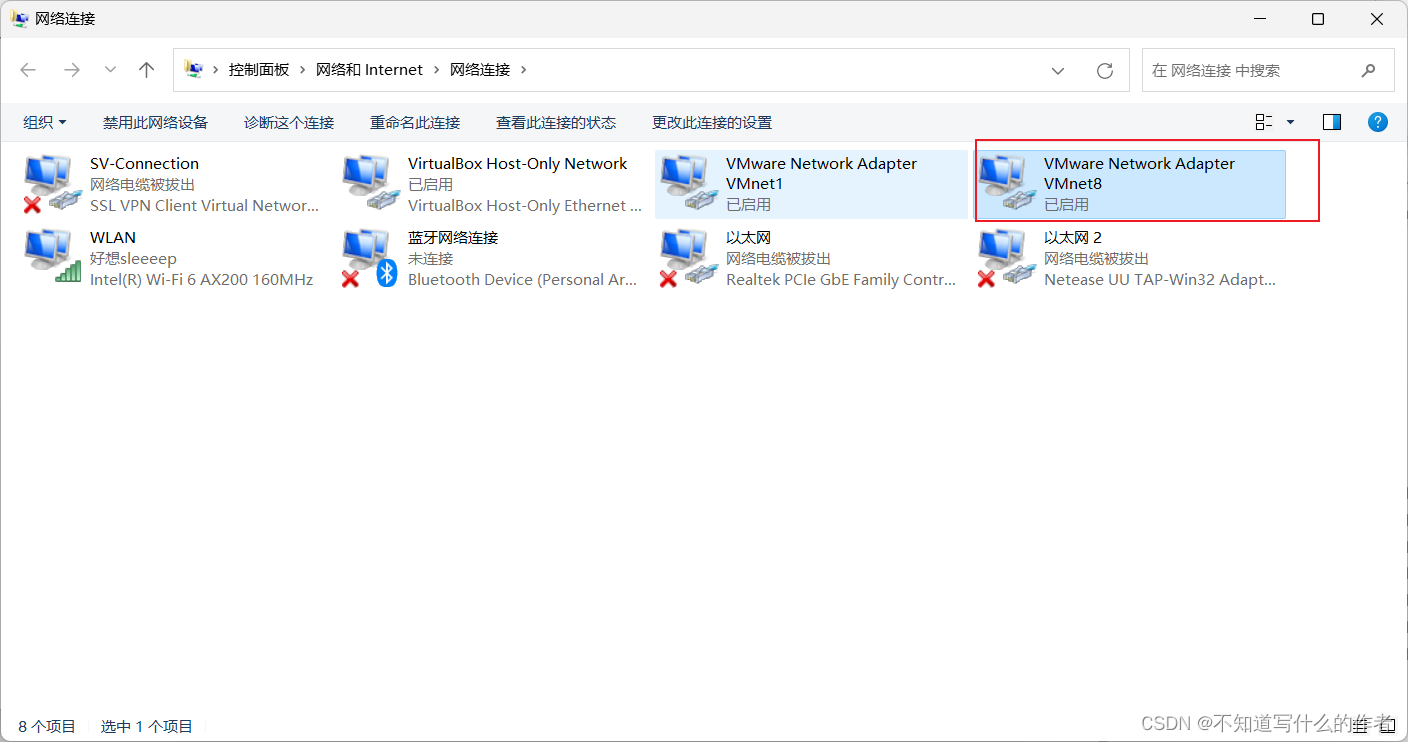This screenshot has width=1408, height=742.
Task: Expand the chevron after 网络和 Internet
Action: point(437,70)
